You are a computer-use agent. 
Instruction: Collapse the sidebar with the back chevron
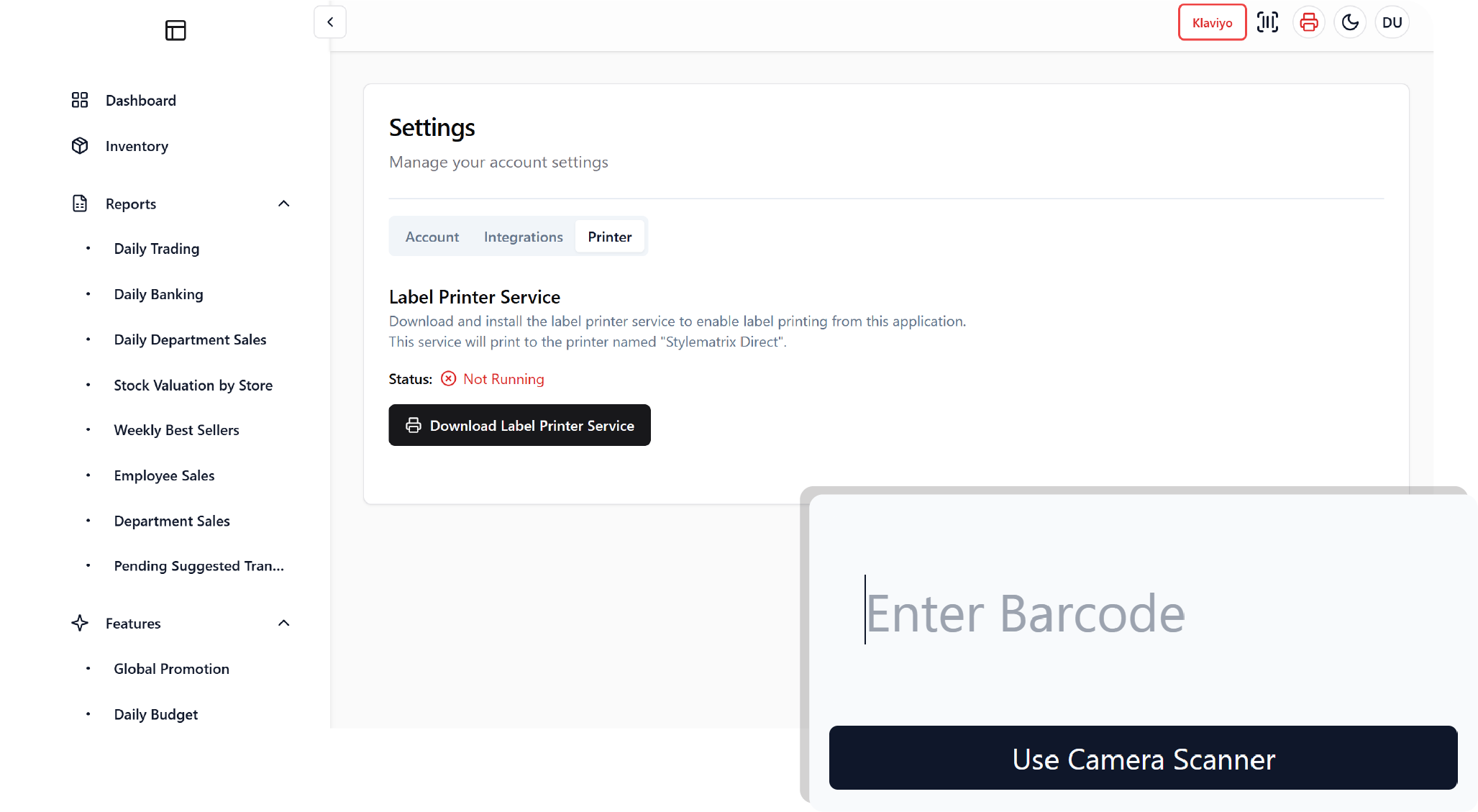(x=330, y=22)
